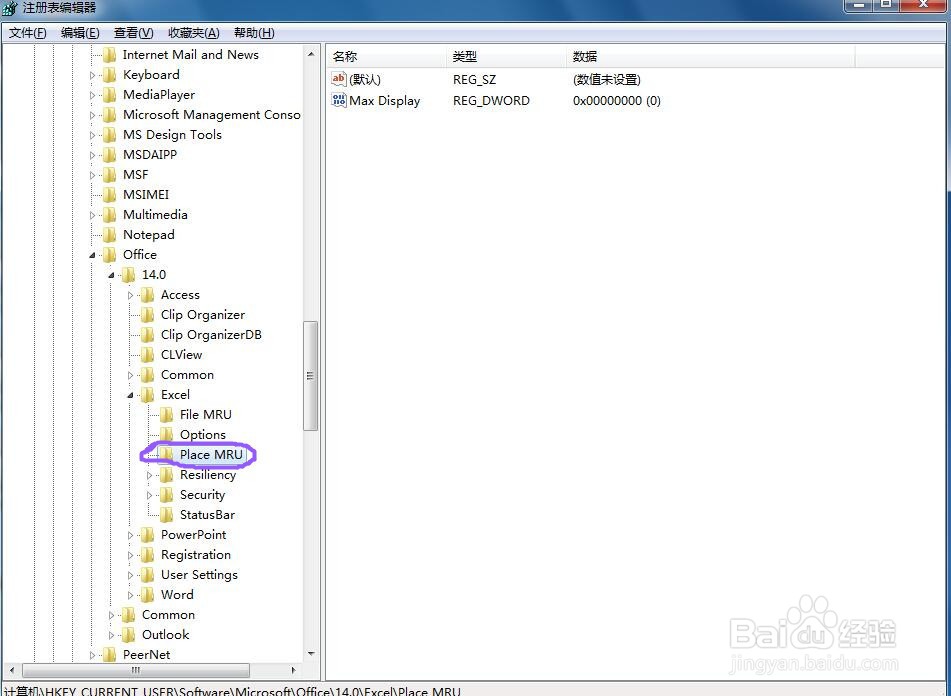The image size is (951, 696).
Task: Sort by the 名称 column header
Action: point(386,56)
